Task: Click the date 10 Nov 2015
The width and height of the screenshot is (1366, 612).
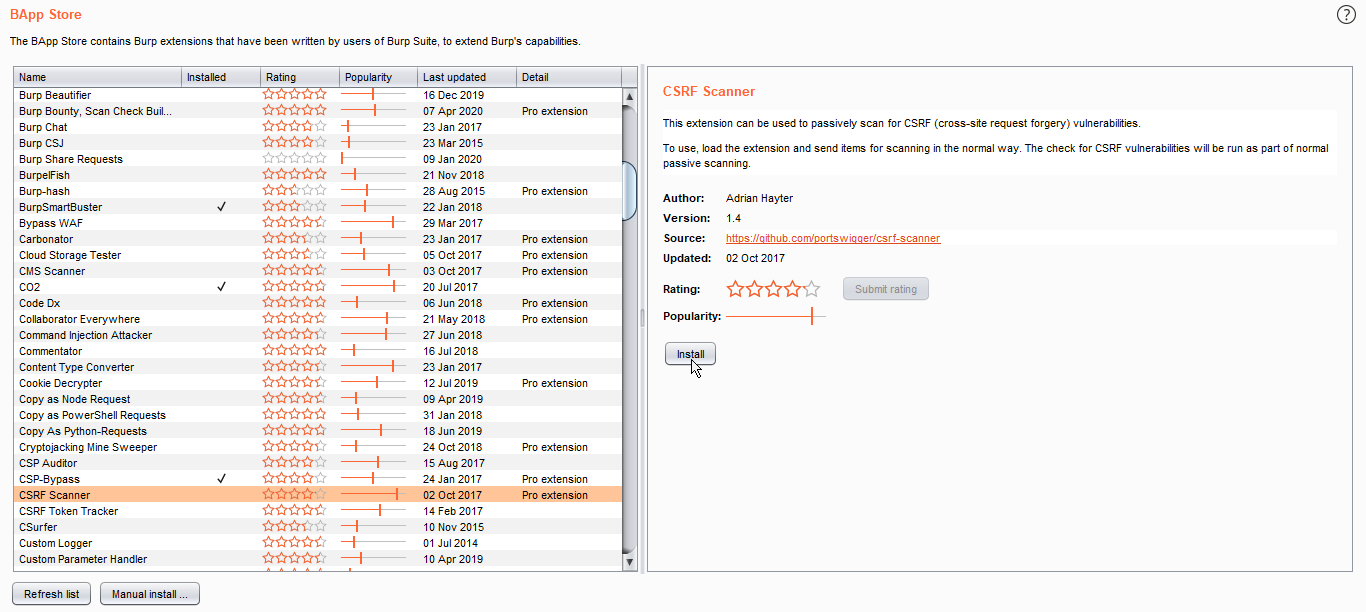Action: coord(453,527)
